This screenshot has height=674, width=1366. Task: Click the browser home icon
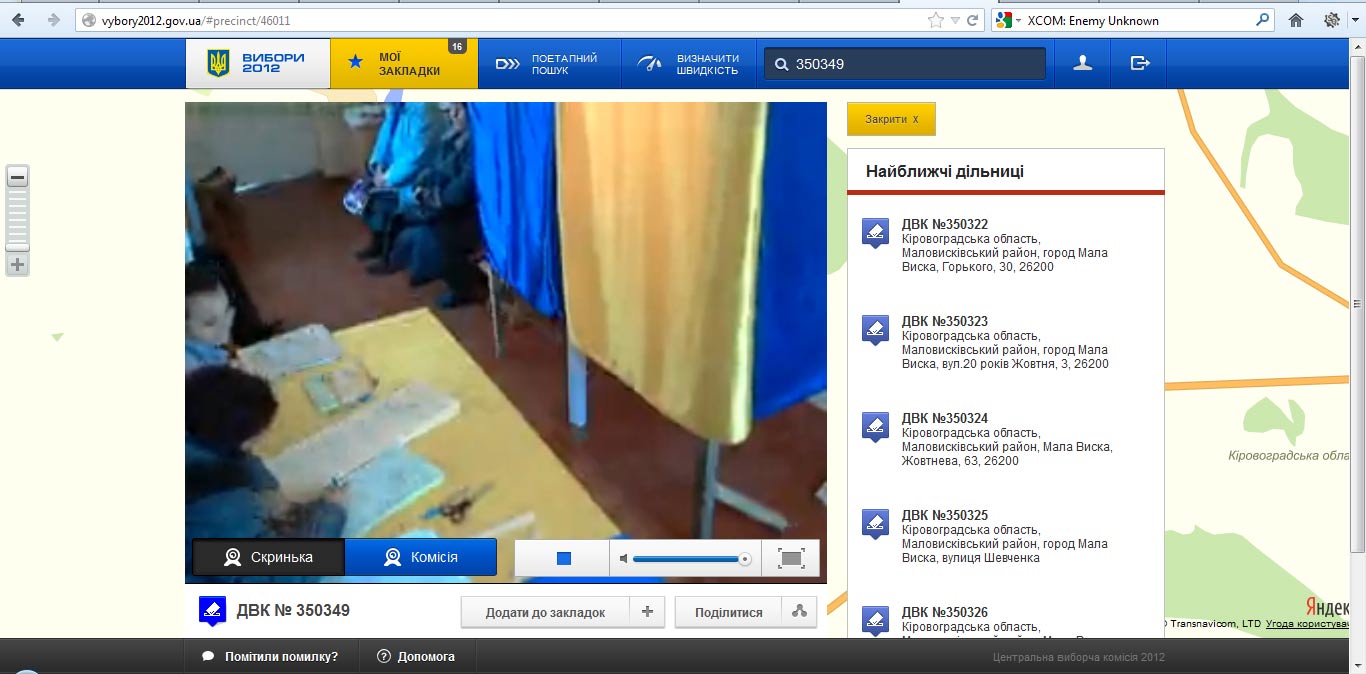point(1296,20)
